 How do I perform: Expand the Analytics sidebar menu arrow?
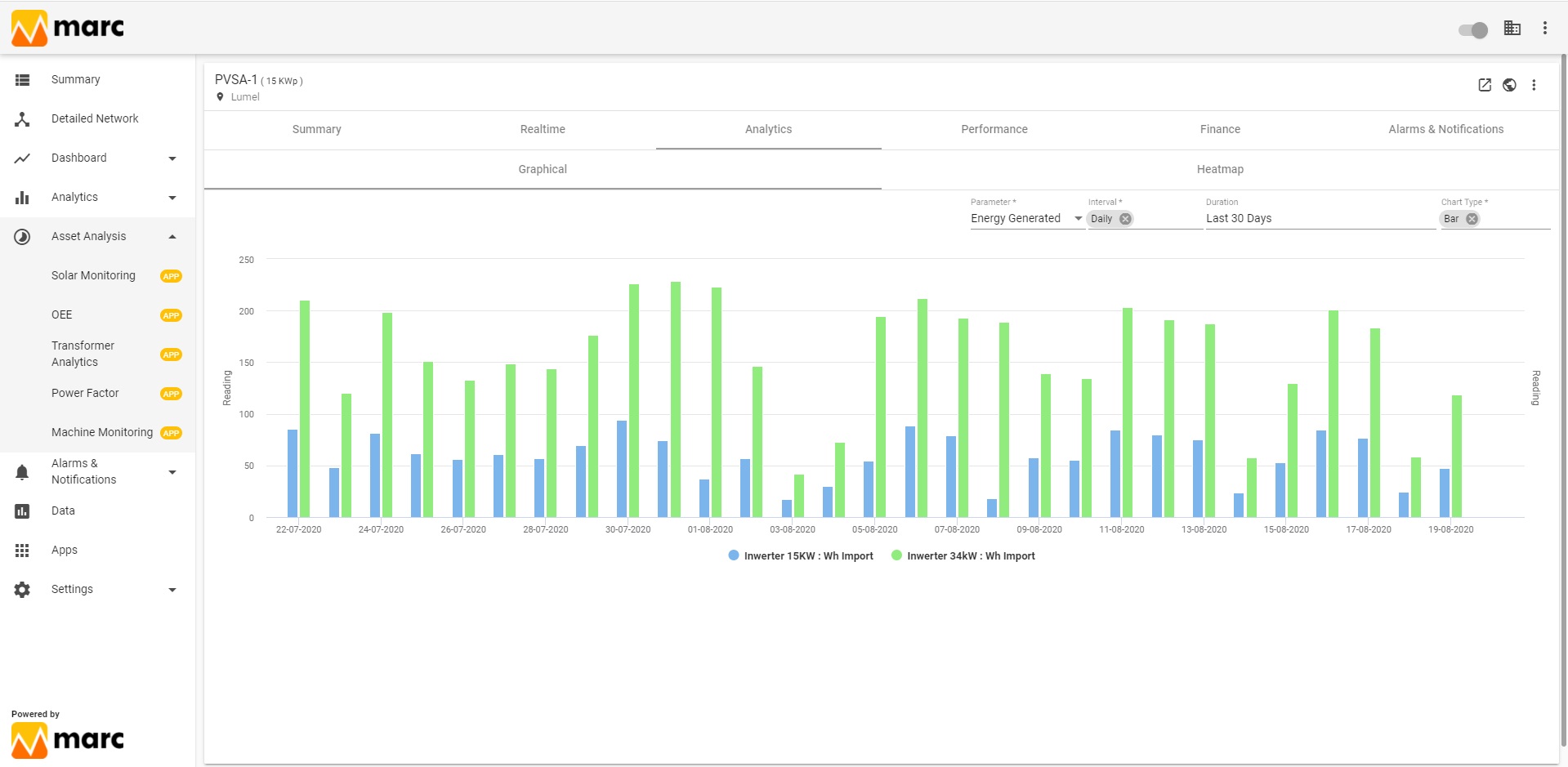click(172, 198)
